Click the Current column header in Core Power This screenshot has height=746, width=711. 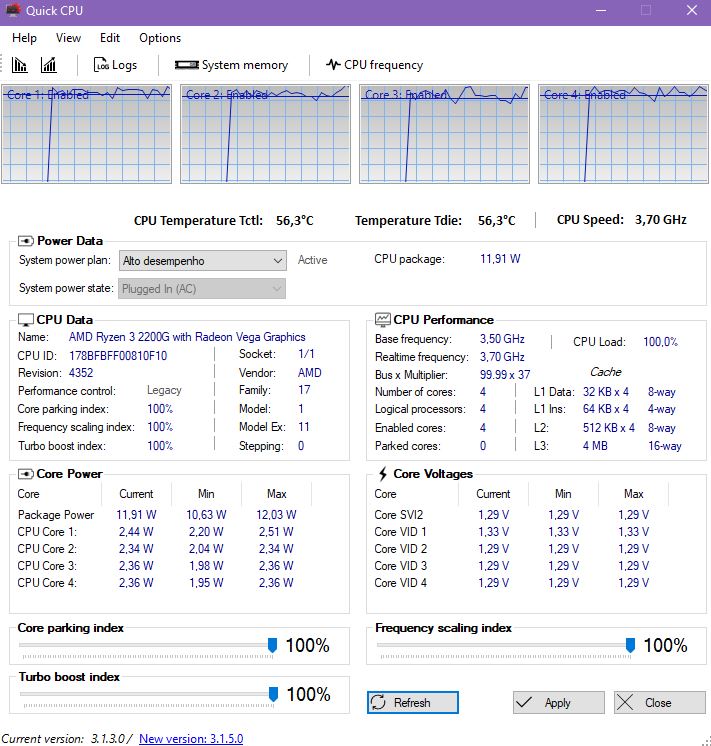tap(137, 494)
